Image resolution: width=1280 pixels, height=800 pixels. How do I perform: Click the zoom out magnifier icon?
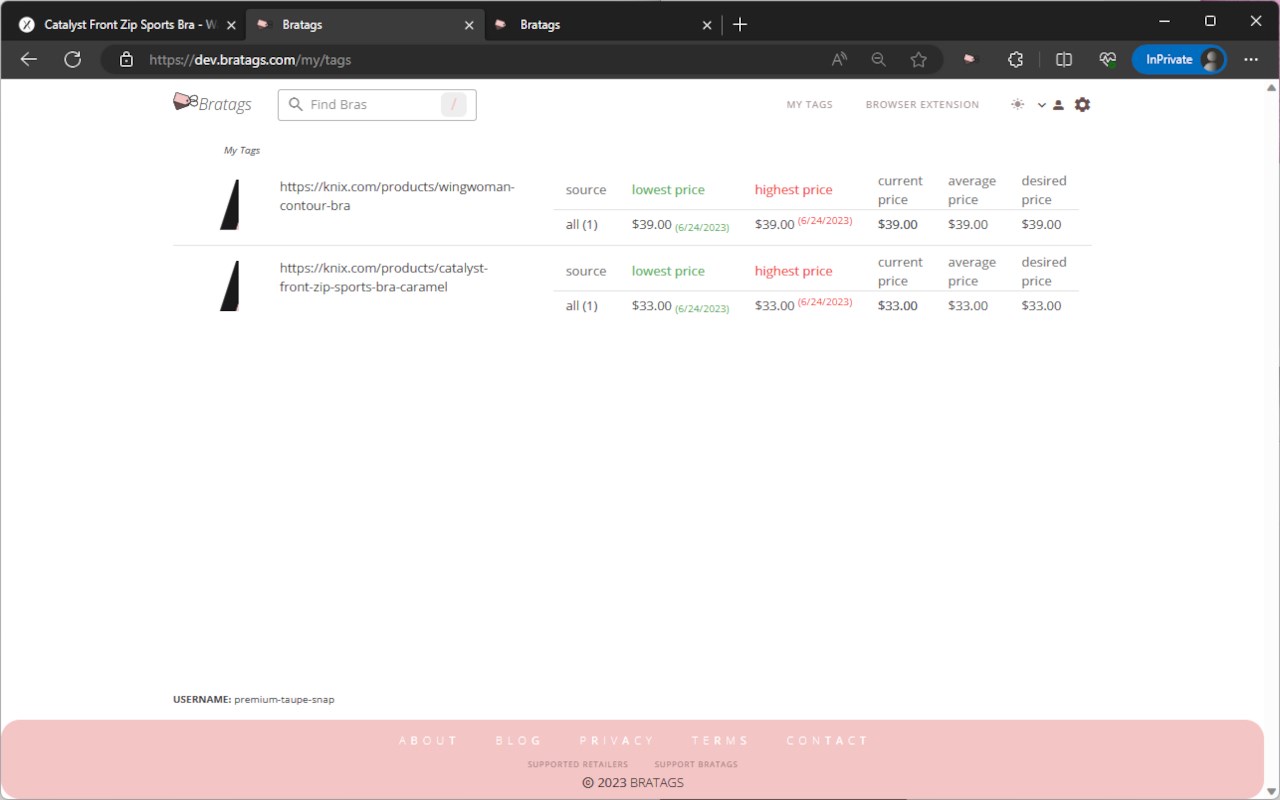tap(878, 60)
